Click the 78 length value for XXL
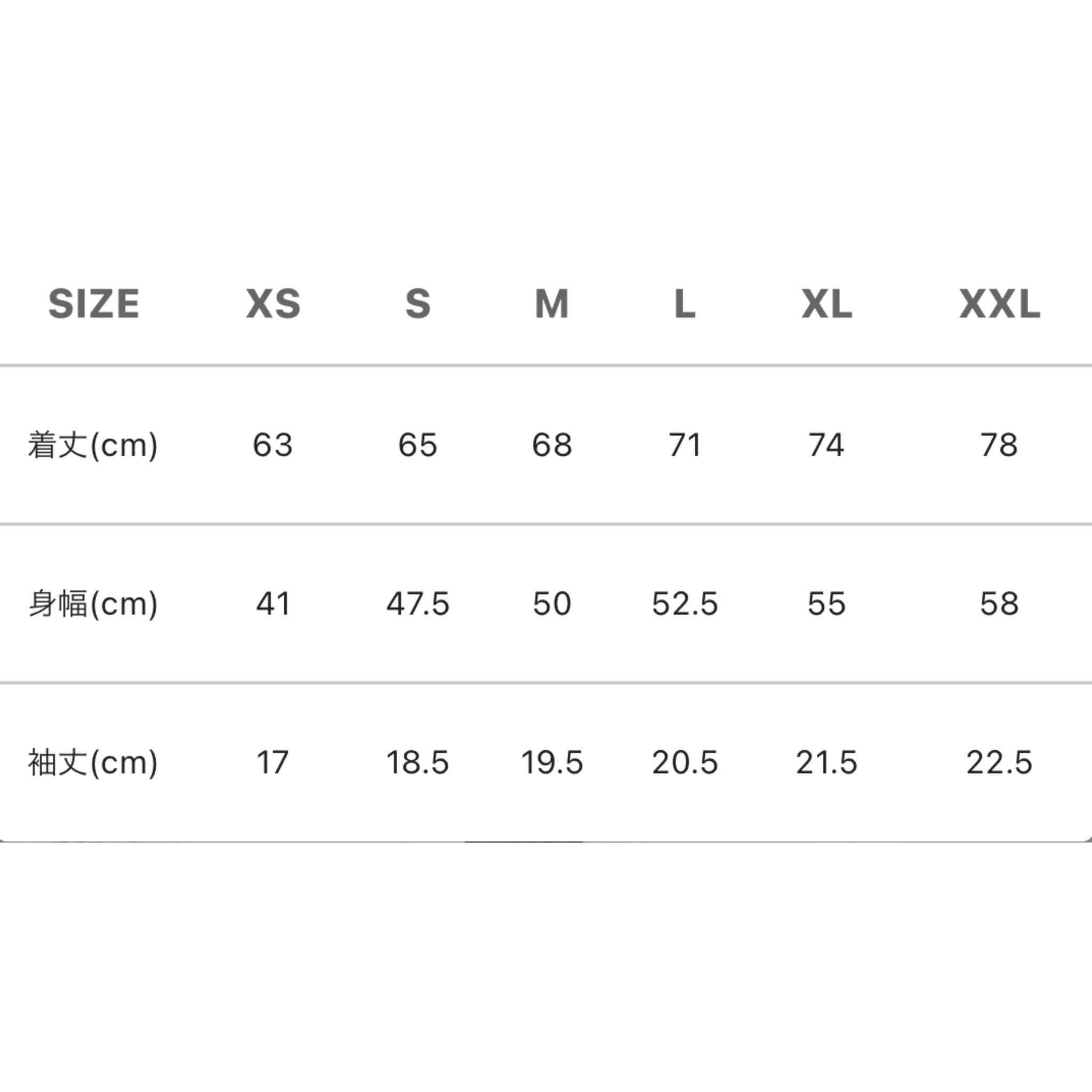1092x1092 pixels. (x=999, y=445)
